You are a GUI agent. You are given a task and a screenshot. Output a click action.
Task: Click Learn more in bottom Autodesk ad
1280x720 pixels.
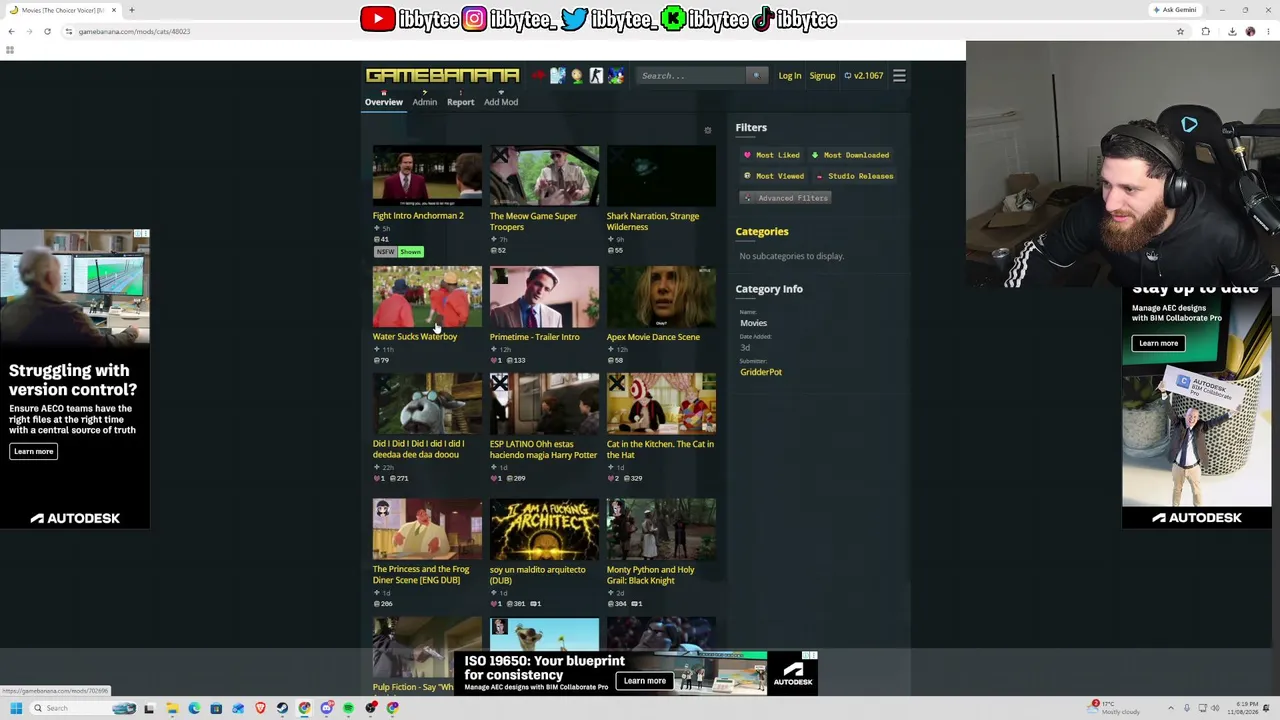(644, 681)
